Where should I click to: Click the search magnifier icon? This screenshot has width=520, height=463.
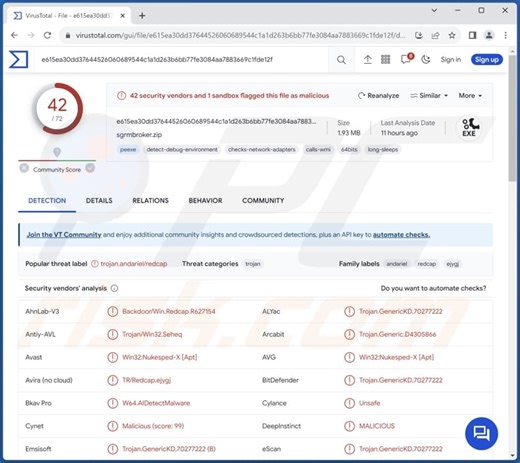341,60
